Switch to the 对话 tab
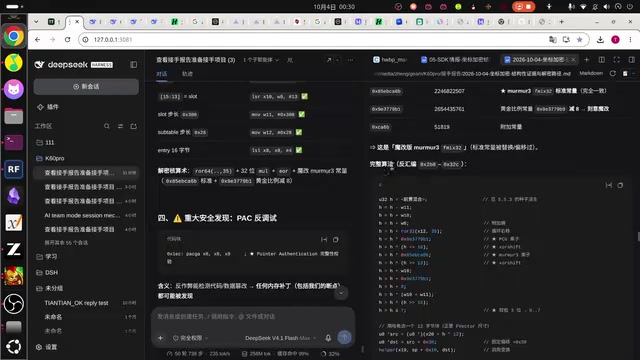 tap(162, 74)
